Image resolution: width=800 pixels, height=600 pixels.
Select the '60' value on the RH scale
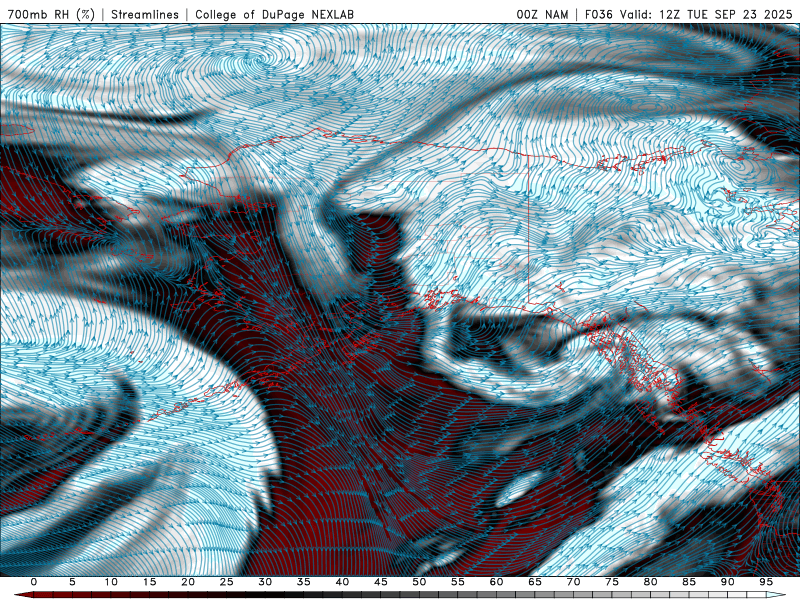click(496, 582)
